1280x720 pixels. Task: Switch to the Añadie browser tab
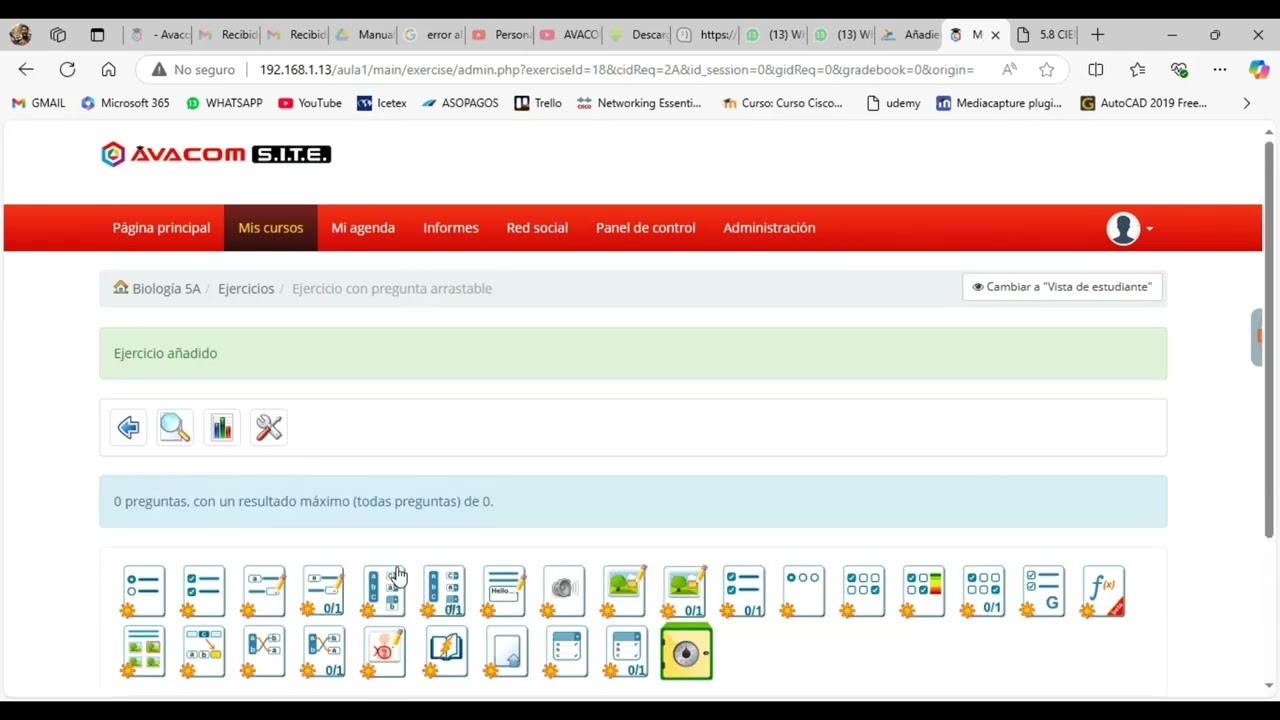pos(909,35)
